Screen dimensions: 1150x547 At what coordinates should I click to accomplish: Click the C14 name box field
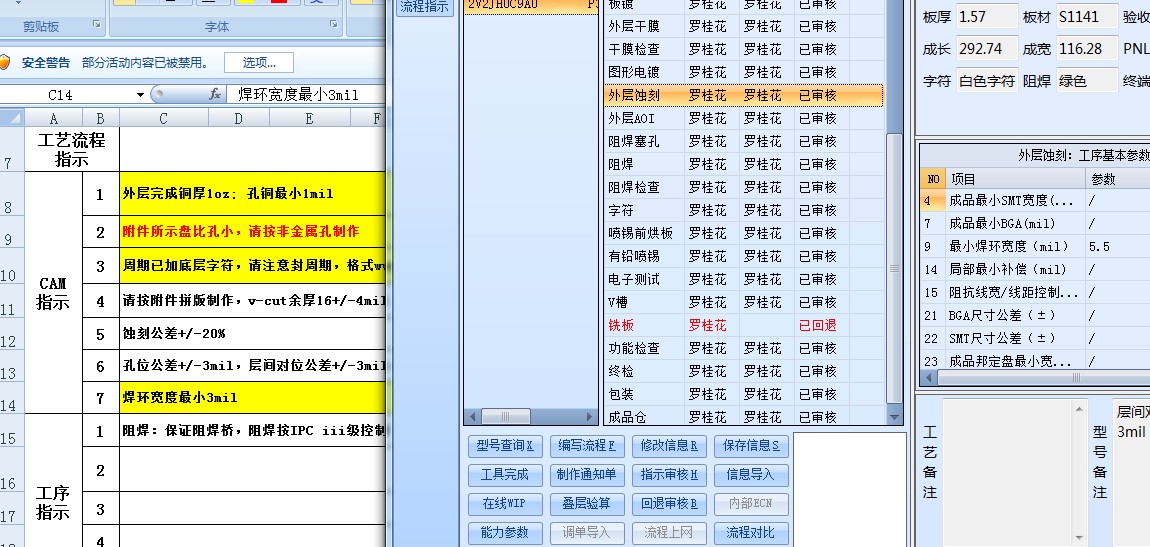(x=67, y=95)
